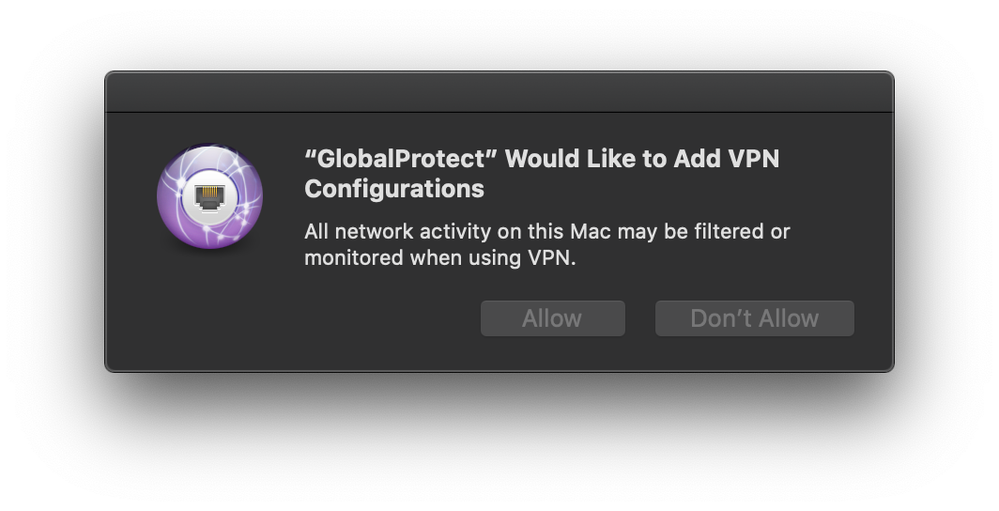999x511 pixels.
Task: Click the Don't Allow button
Action: (754, 318)
